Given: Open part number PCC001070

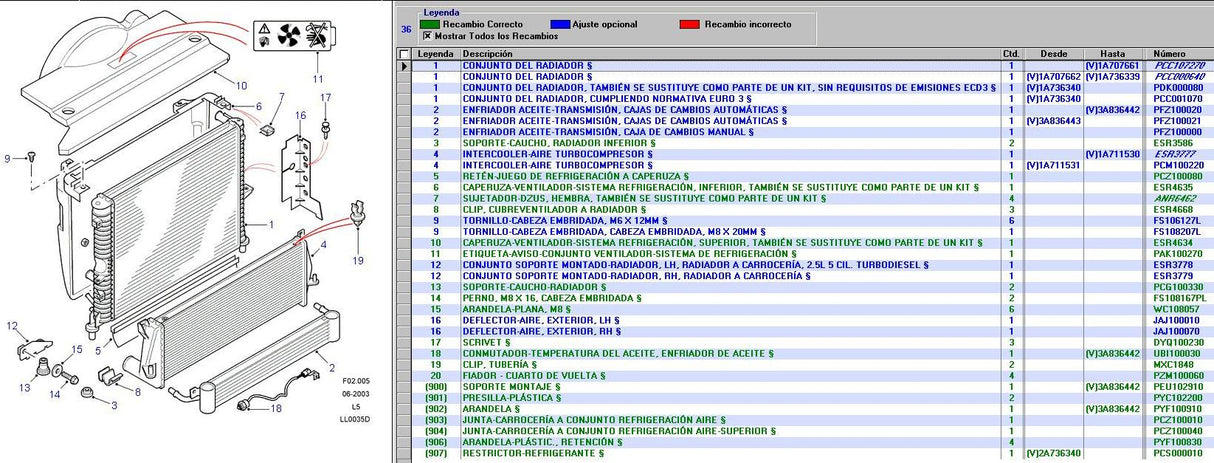Looking at the screenshot, I should [1177, 99].
